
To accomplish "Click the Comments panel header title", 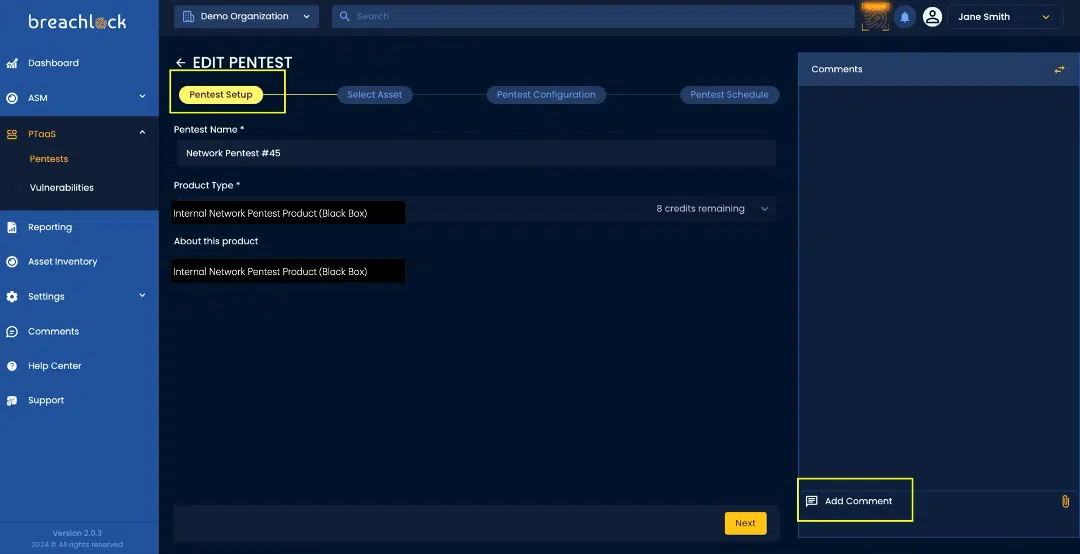I will [x=837, y=70].
